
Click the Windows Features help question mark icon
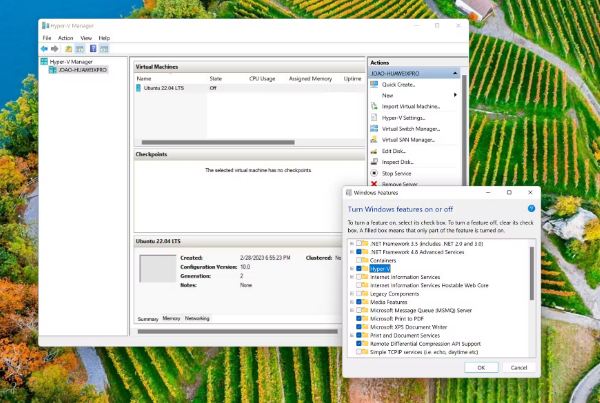531,209
